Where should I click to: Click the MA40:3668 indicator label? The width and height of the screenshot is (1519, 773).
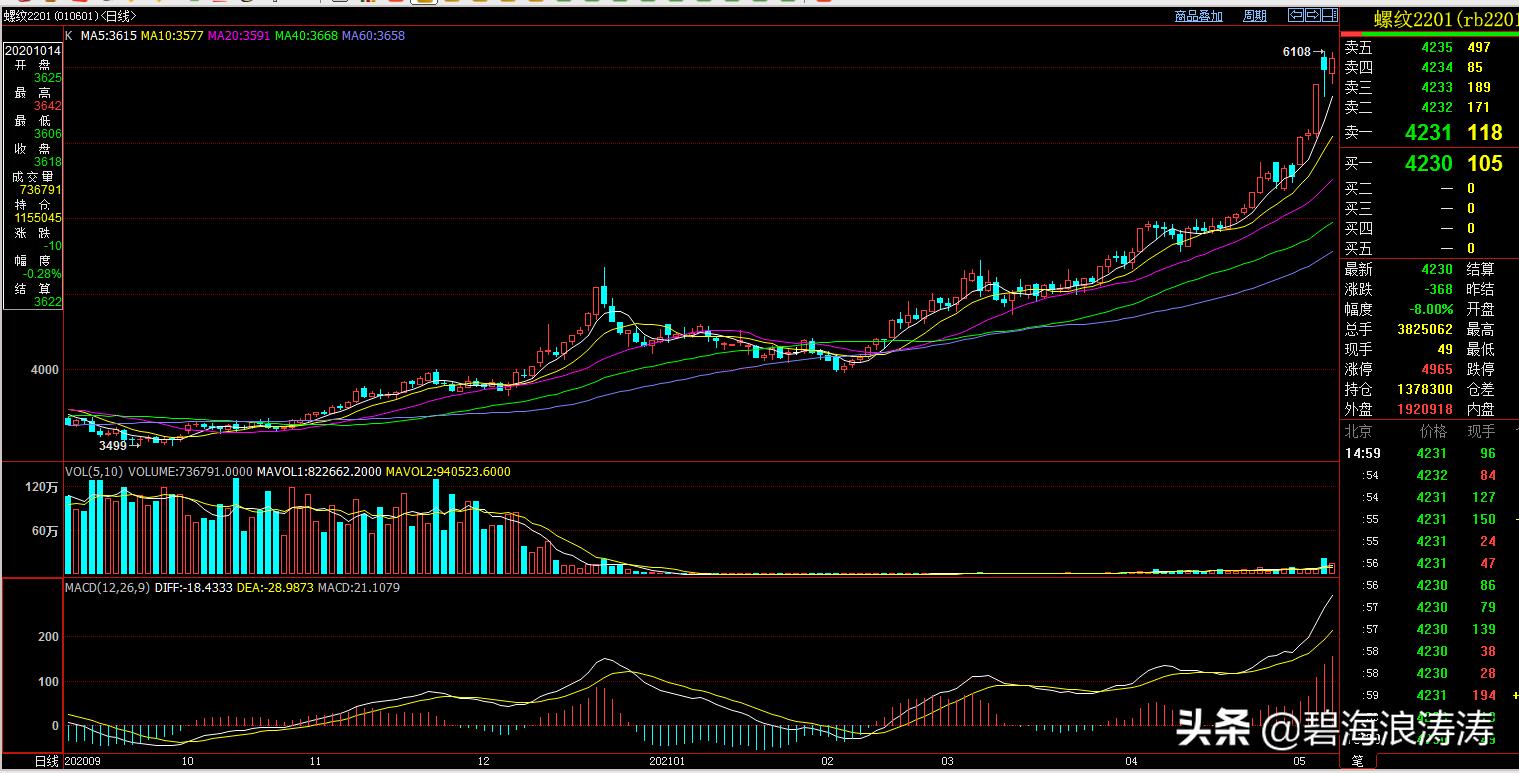(306, 36)
